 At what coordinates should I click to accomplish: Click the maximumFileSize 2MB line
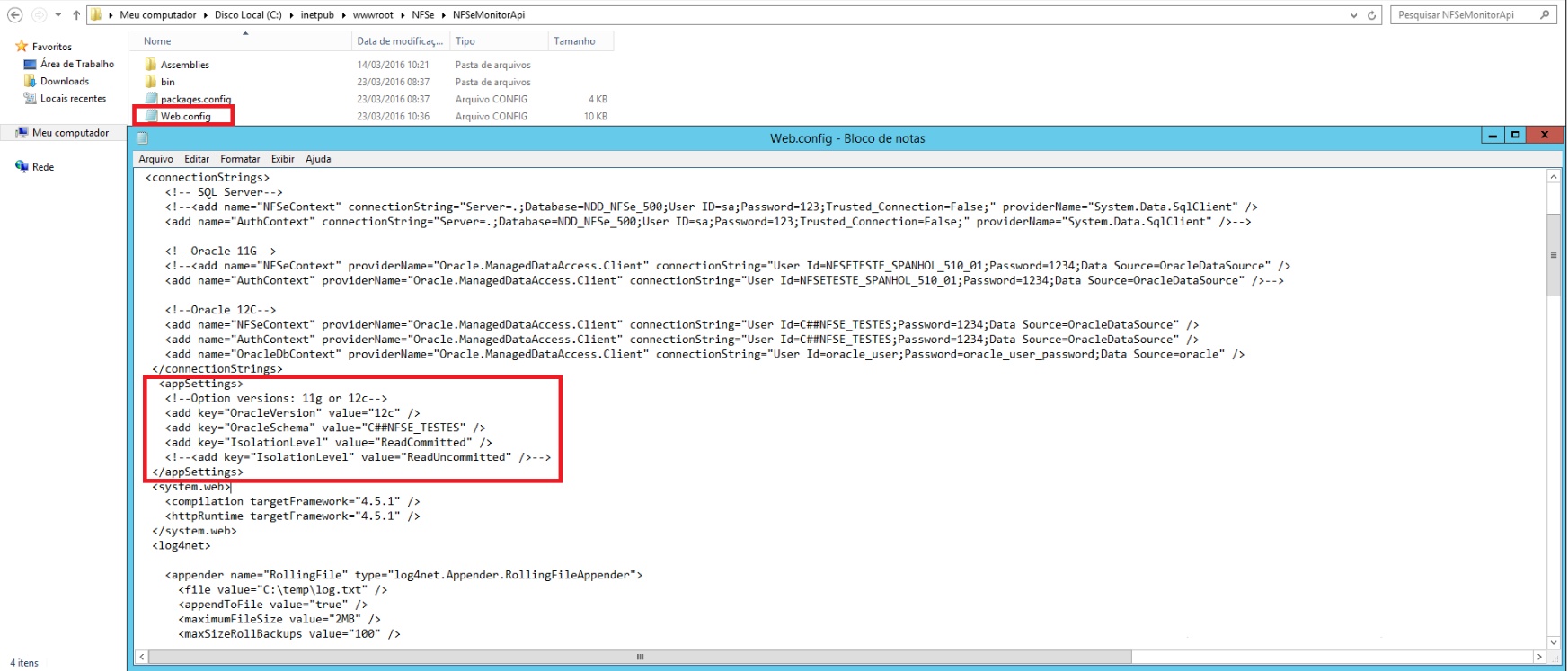click(x=279, y=619)
